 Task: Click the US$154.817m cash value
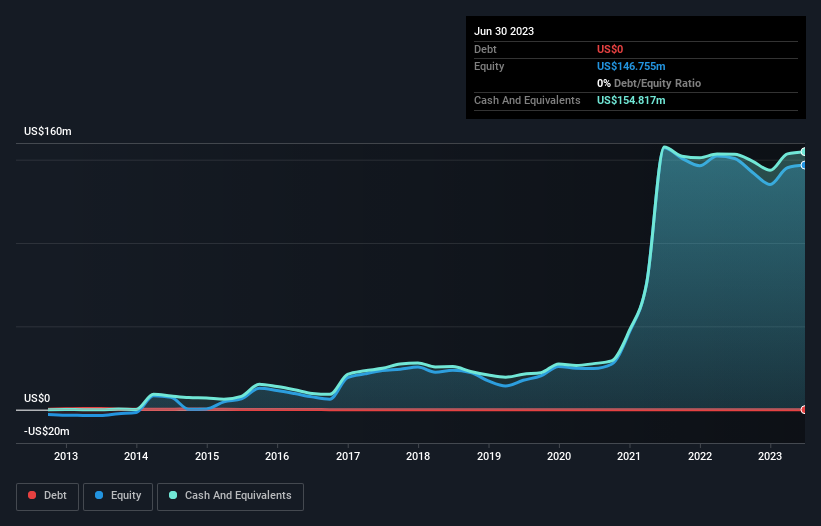point(631,100)
